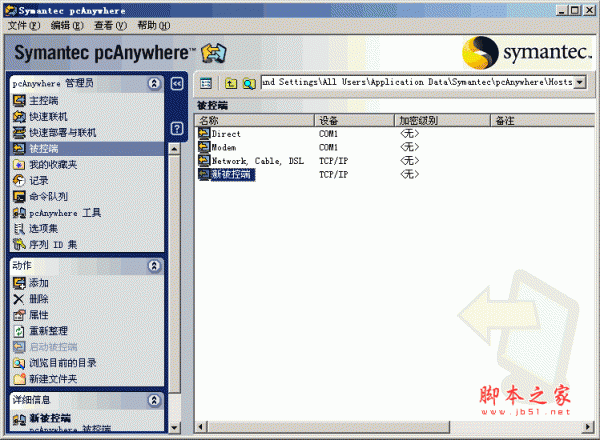Screen dimensions: 600x440
Task: Collapse the 详细信息 details panel
Action: [154, 400]
